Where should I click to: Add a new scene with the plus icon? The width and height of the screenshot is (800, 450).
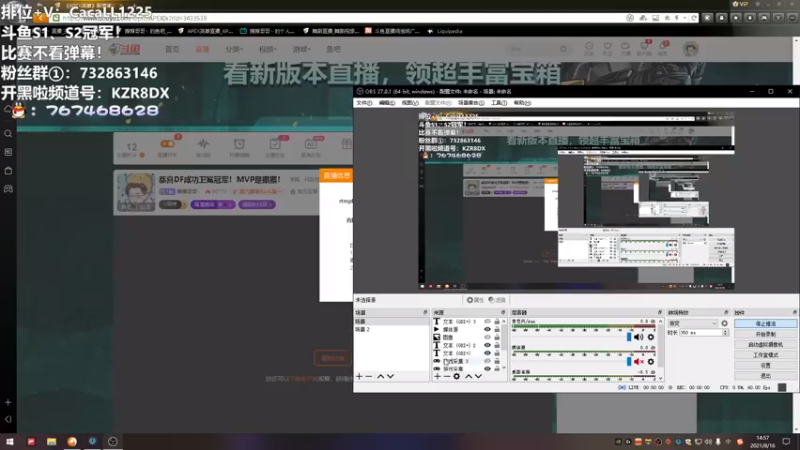(359, 377)
